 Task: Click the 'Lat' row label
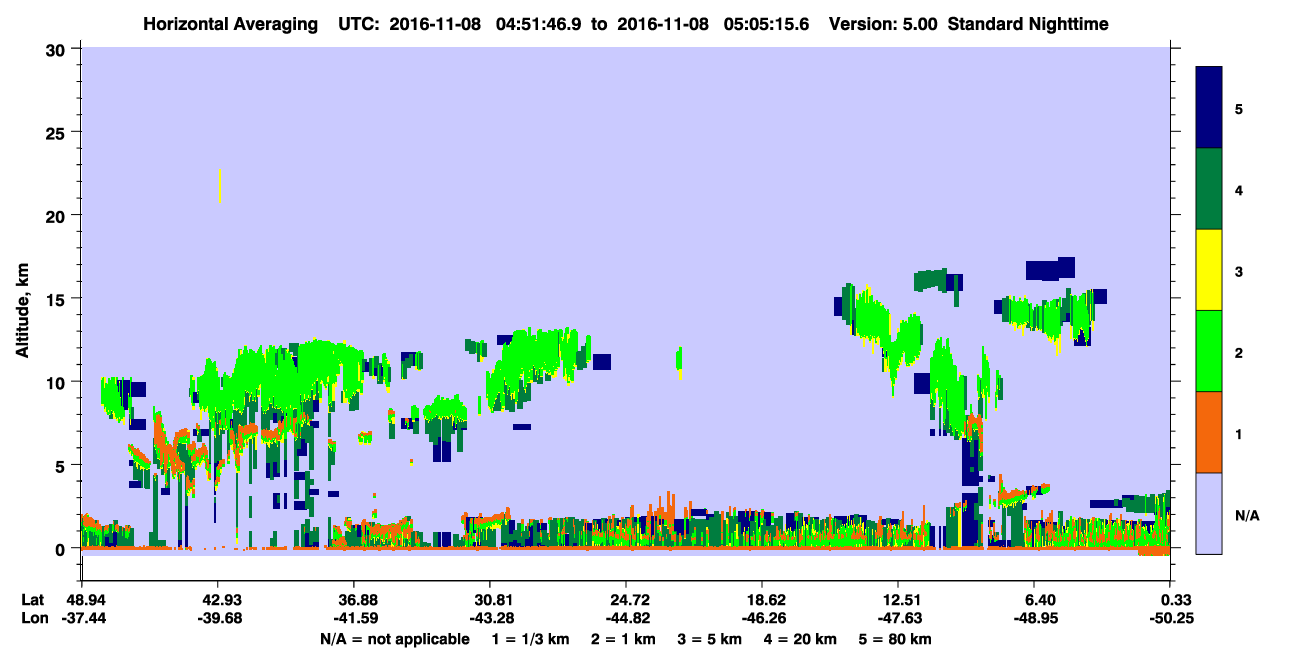tap(33, 600)
